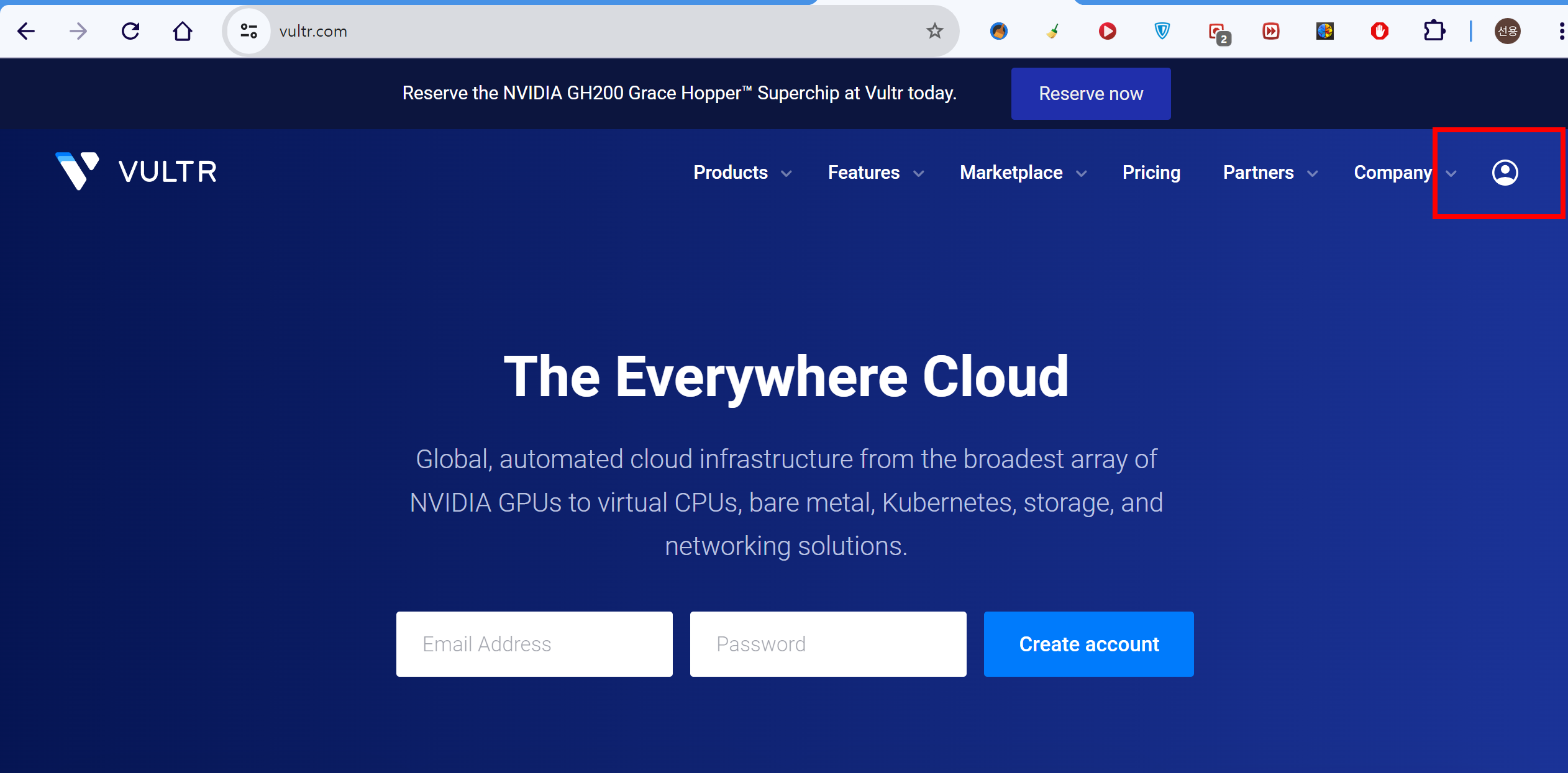Click the Create account button
1568x773 pixels.
pyautogui.click(x=1088, y=644)
